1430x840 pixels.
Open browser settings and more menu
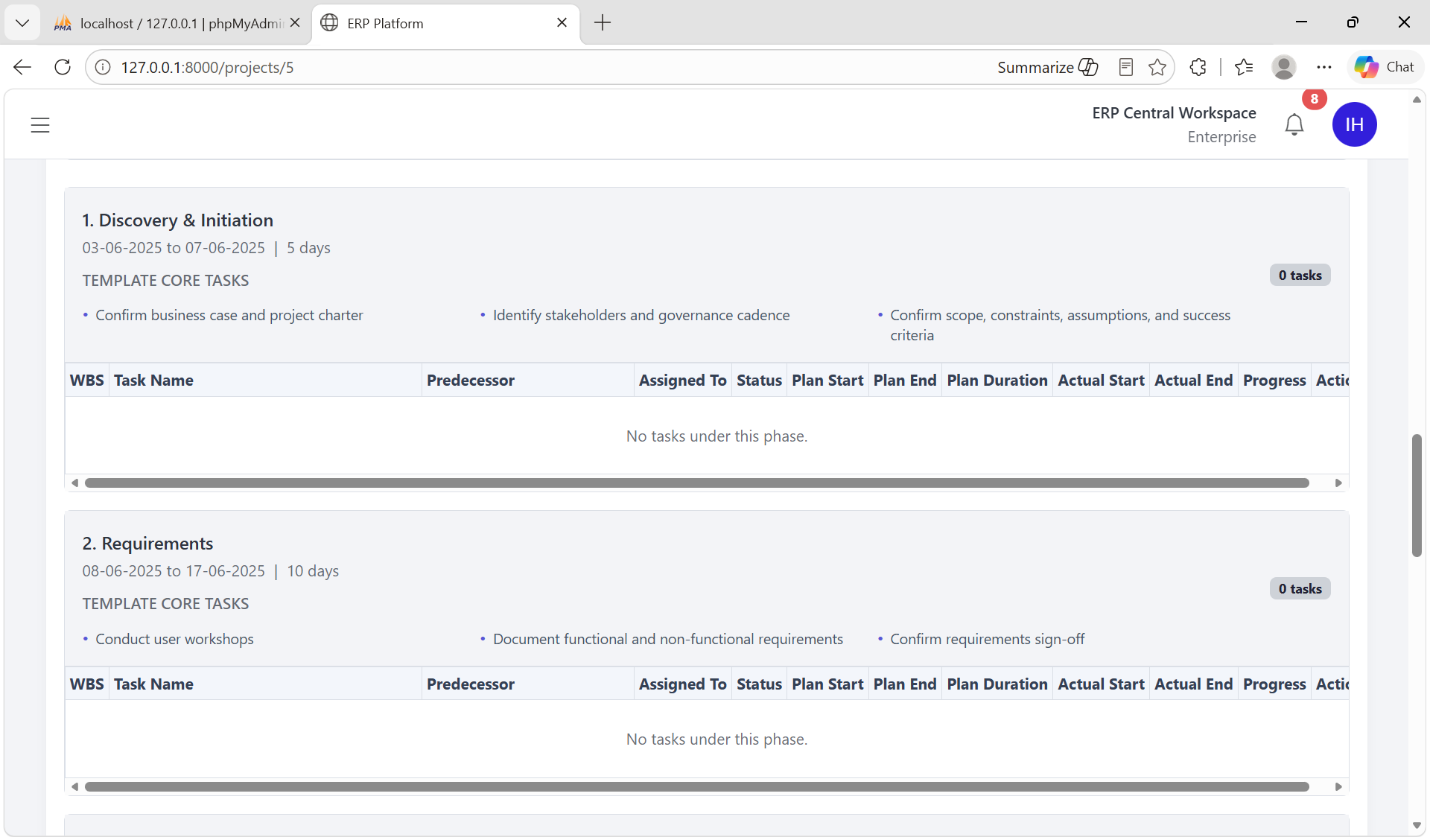[1323, 67]
